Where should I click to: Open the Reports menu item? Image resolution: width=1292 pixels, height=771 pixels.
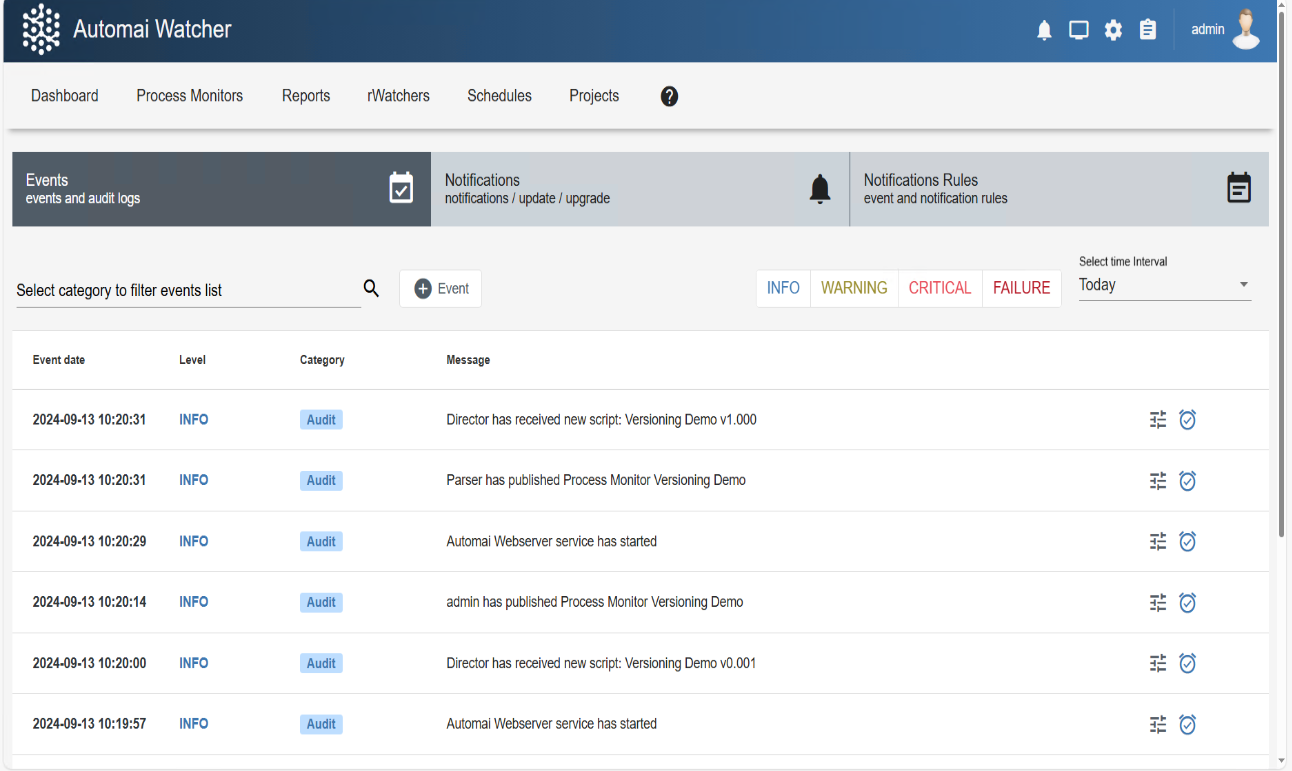point(306,96)
